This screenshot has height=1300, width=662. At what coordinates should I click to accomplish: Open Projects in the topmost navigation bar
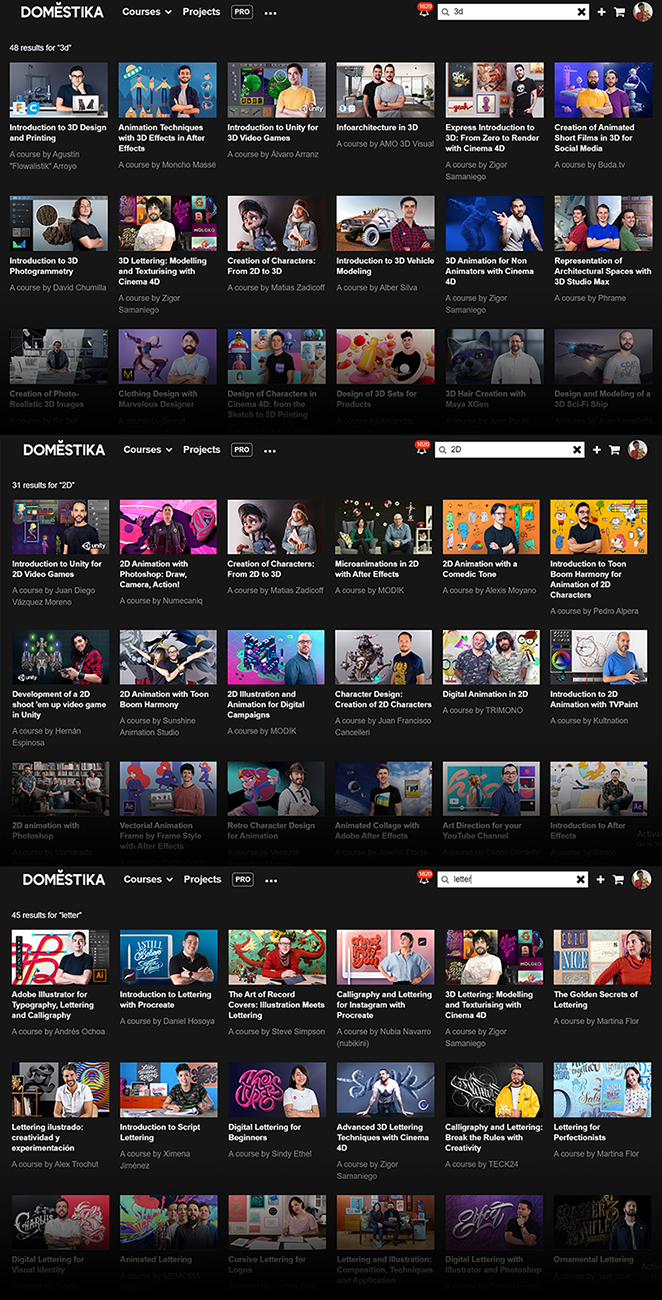[201, 12]
